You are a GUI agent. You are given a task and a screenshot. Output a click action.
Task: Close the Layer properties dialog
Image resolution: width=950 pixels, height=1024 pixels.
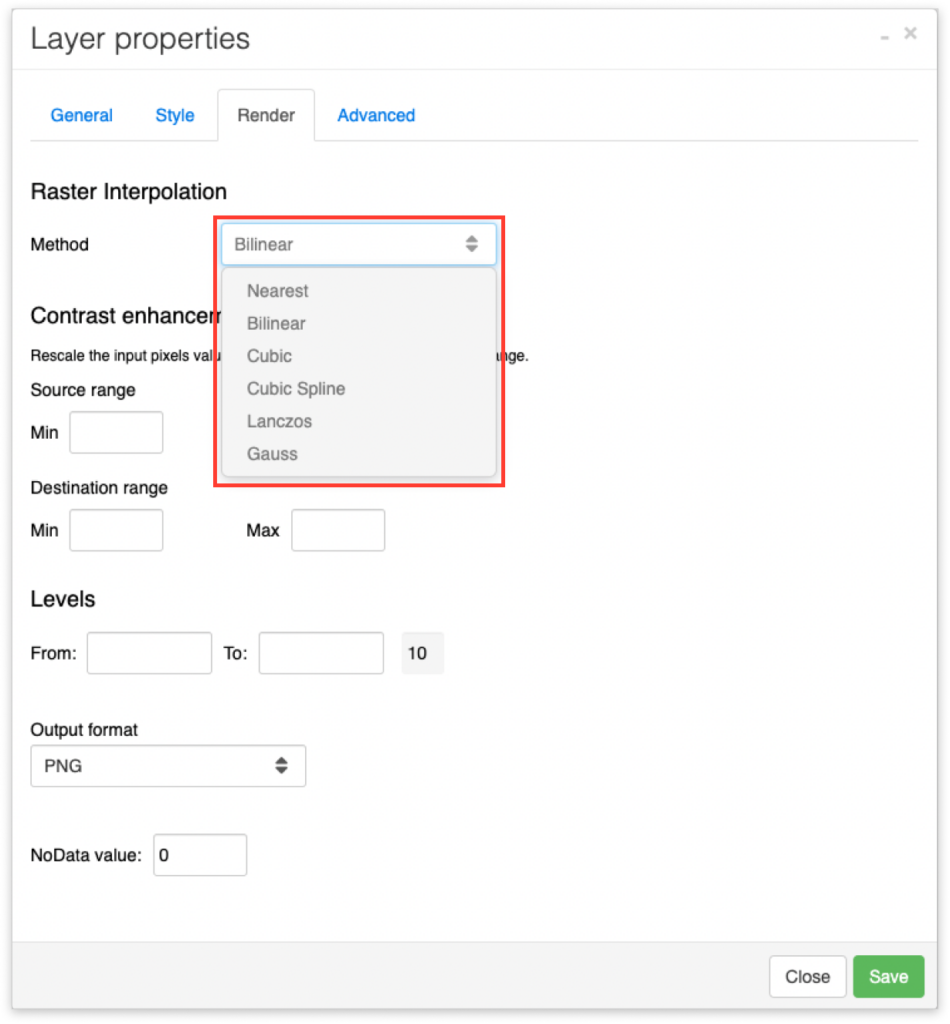[x=807, y=977]
